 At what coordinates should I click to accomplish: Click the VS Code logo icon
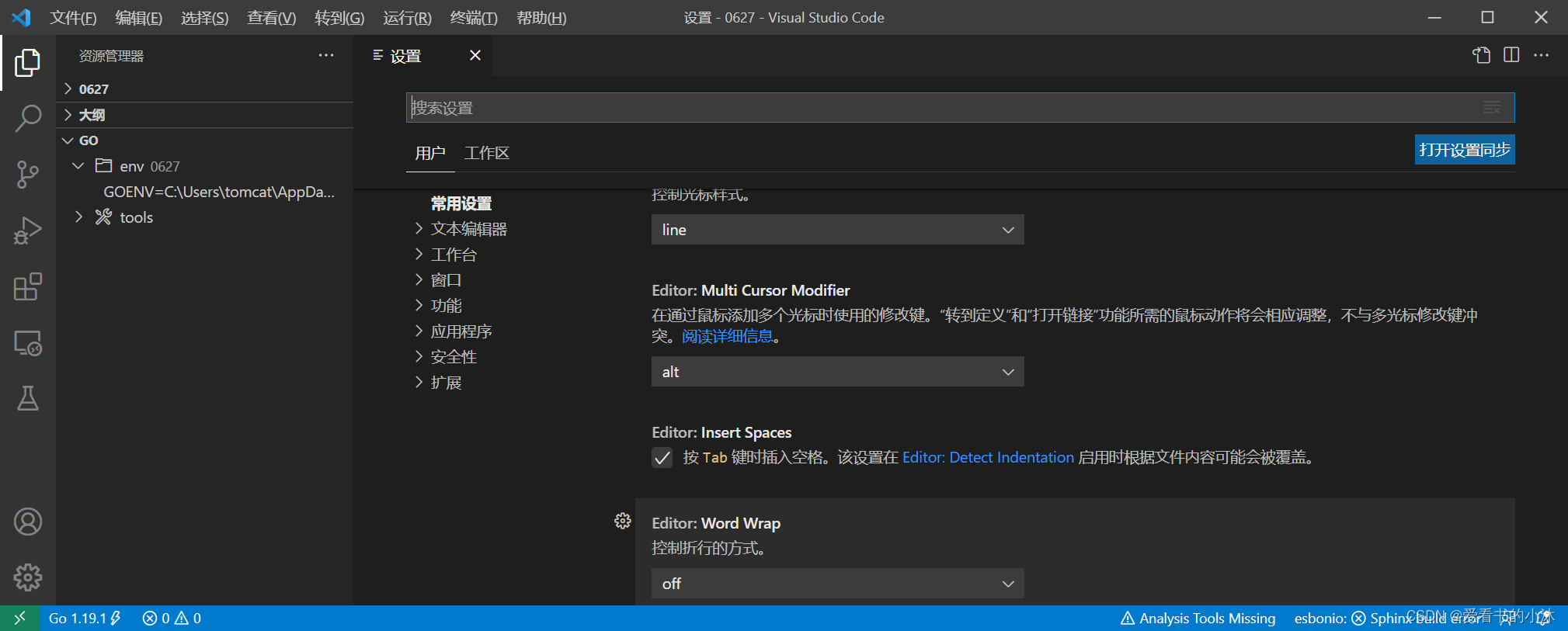click(22, 17)
